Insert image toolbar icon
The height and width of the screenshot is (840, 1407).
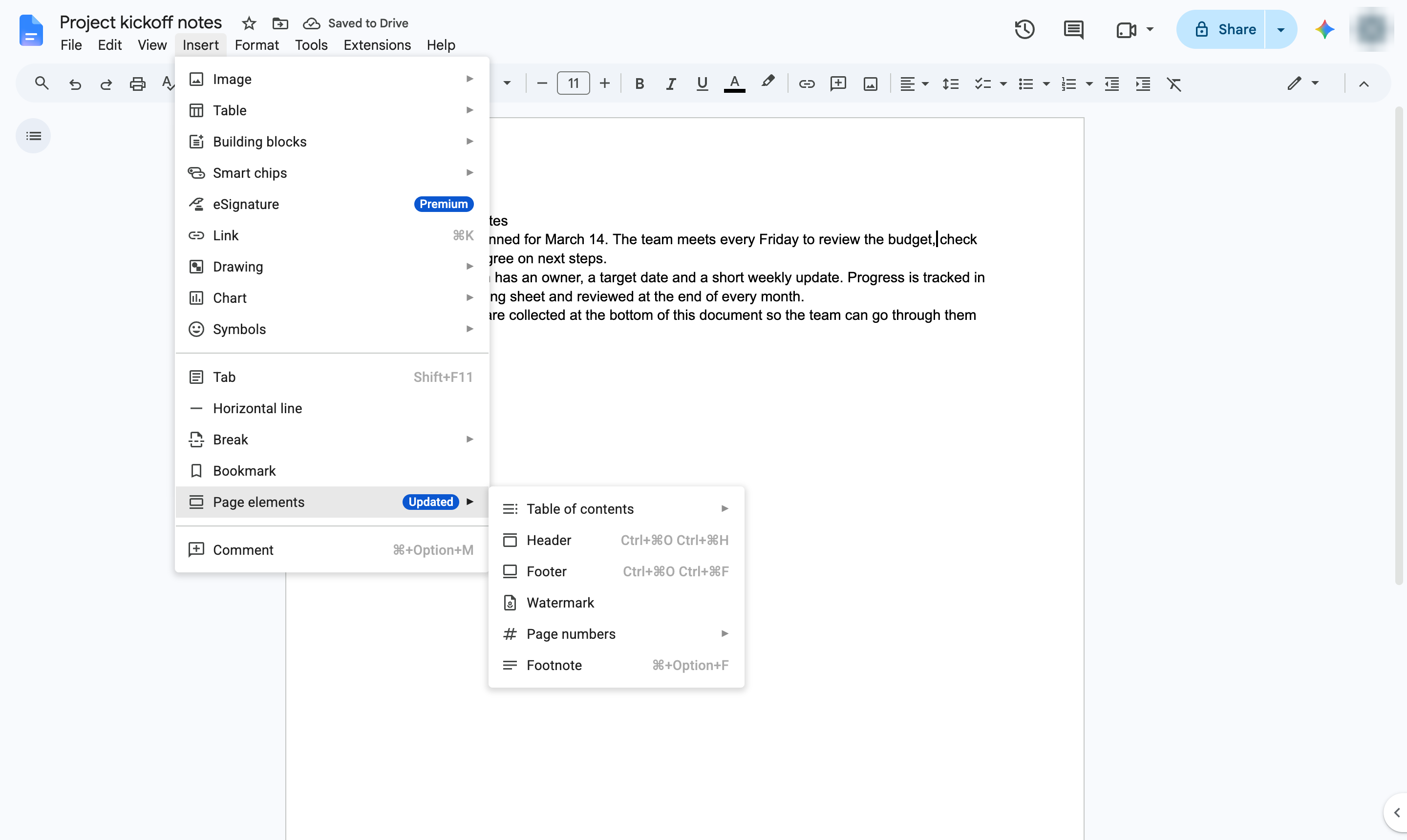(x=870, y=84)
